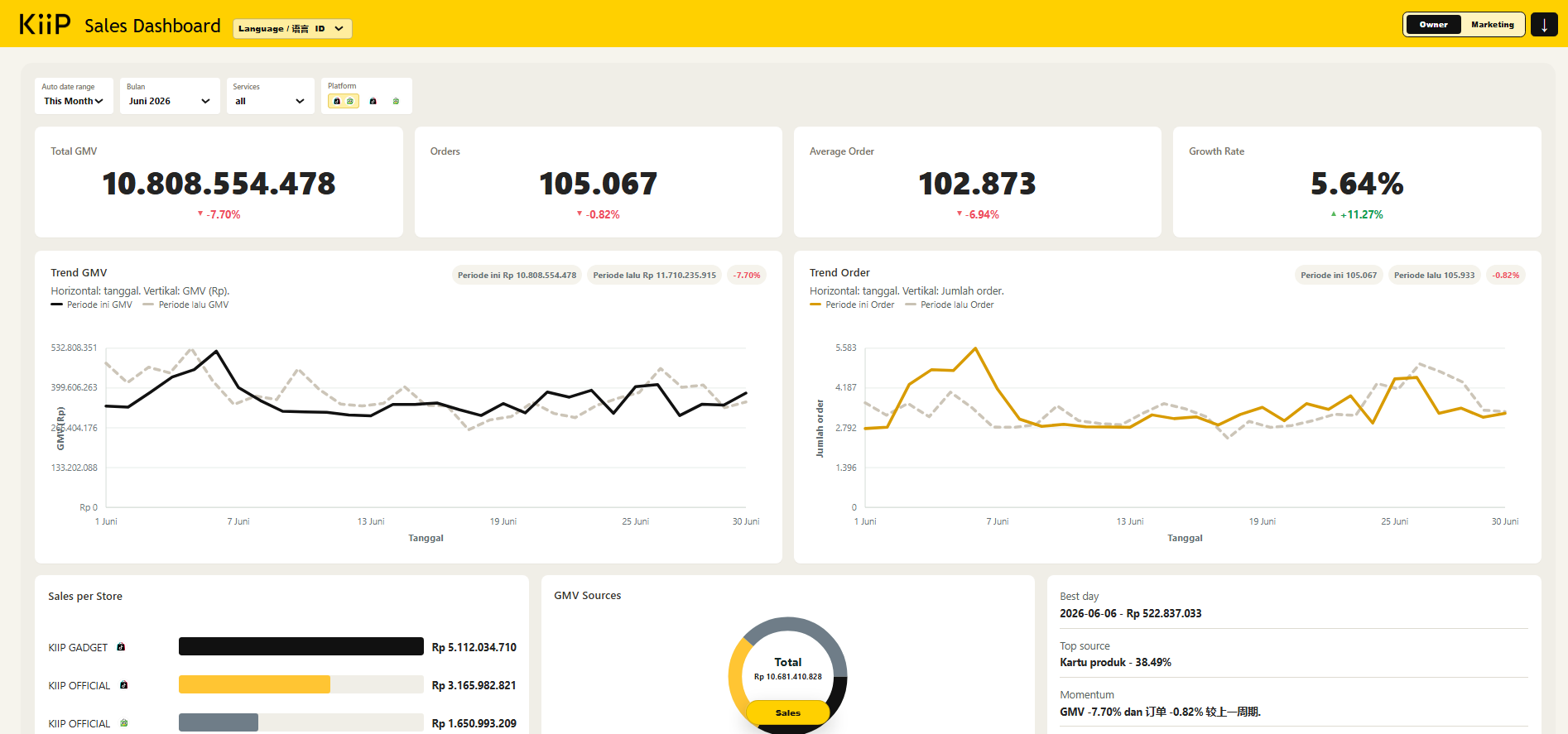Filter by the TikTok Shop platform icon only

coord(373,101)
